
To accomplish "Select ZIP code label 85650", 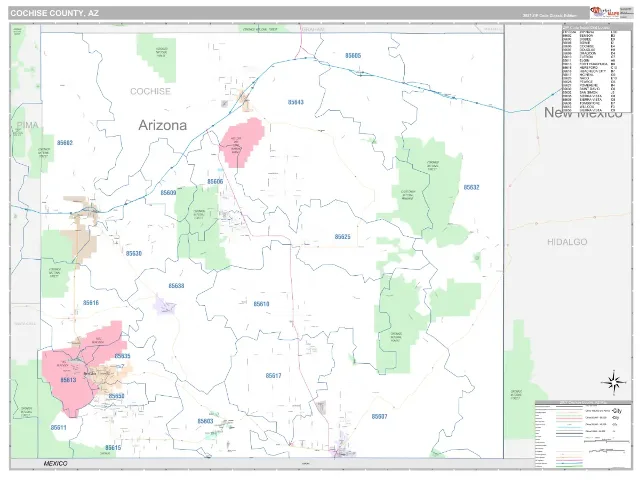I will pos(116,396).
